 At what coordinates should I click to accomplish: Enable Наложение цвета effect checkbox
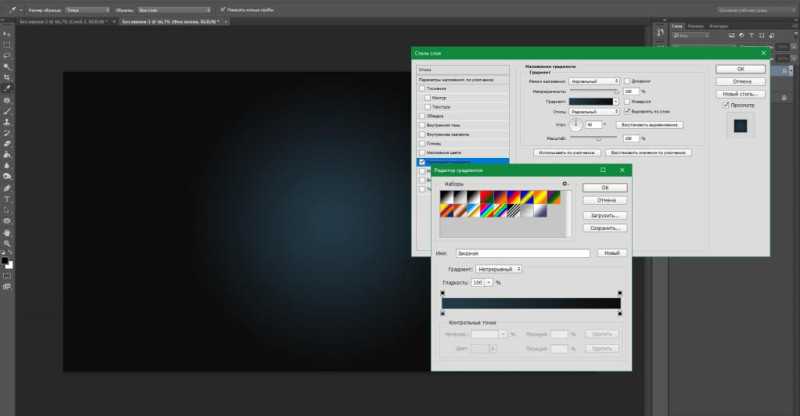tap(422, 153)
